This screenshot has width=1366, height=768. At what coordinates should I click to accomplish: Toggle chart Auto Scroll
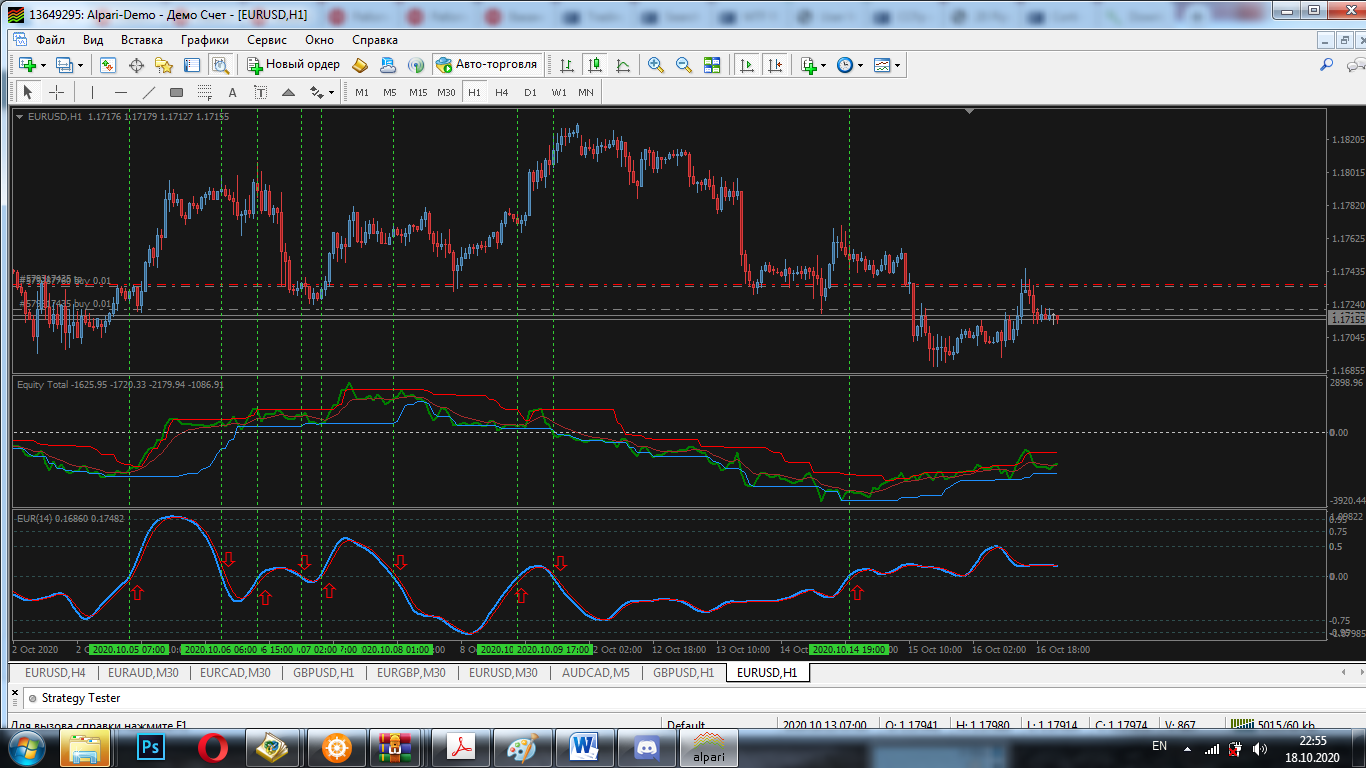(x=746, y=65)
